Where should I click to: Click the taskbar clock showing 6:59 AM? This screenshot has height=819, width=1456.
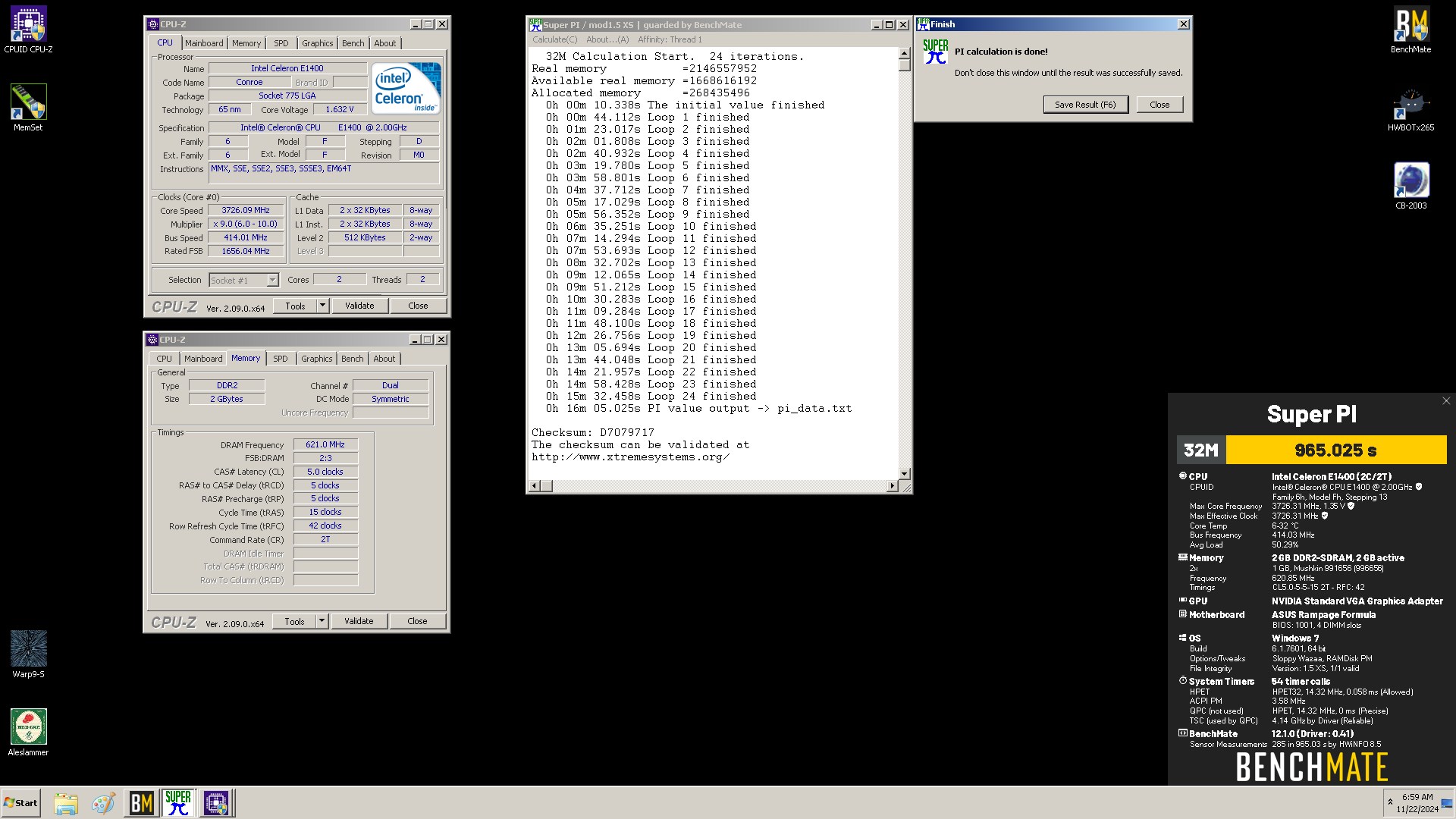tap(1417, 803)
